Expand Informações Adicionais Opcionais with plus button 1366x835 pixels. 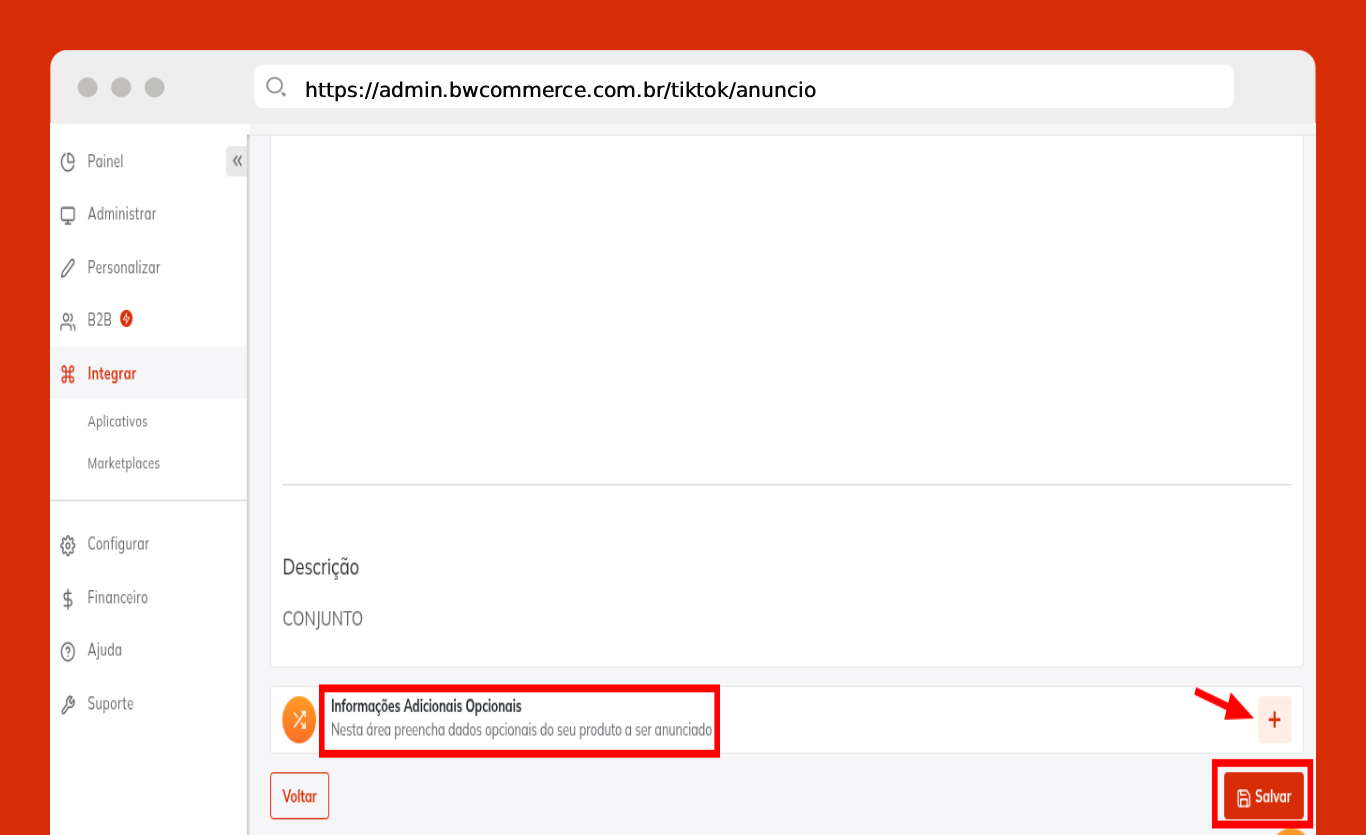click(x=1274, y=720)
